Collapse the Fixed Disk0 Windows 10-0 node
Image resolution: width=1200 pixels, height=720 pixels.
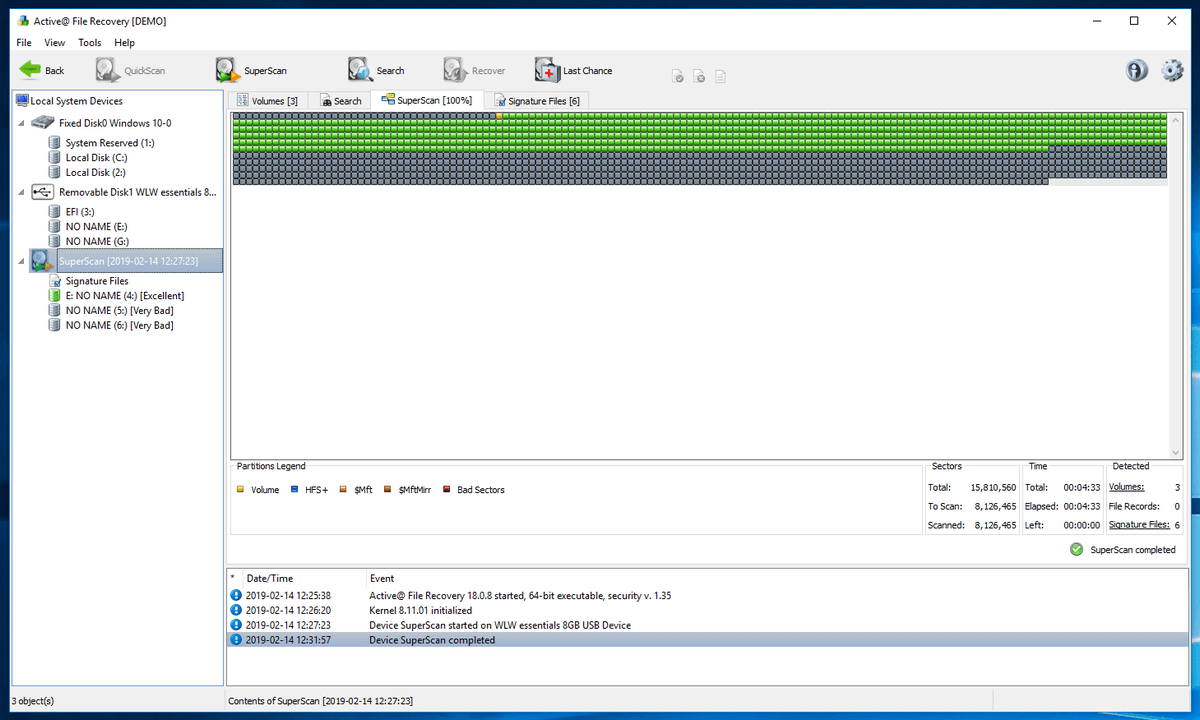22,123
